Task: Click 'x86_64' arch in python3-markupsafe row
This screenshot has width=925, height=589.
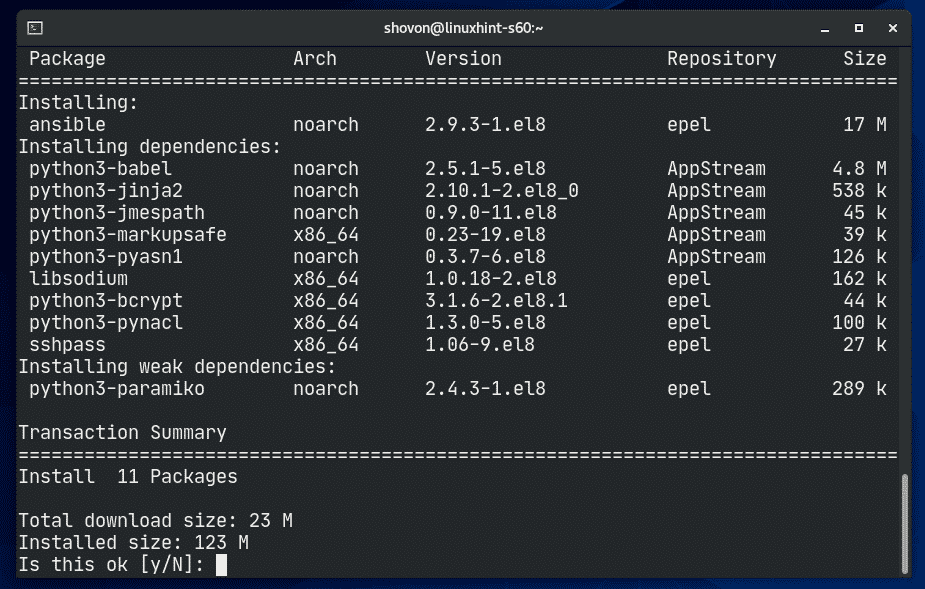Action: [x=326, y=235]
